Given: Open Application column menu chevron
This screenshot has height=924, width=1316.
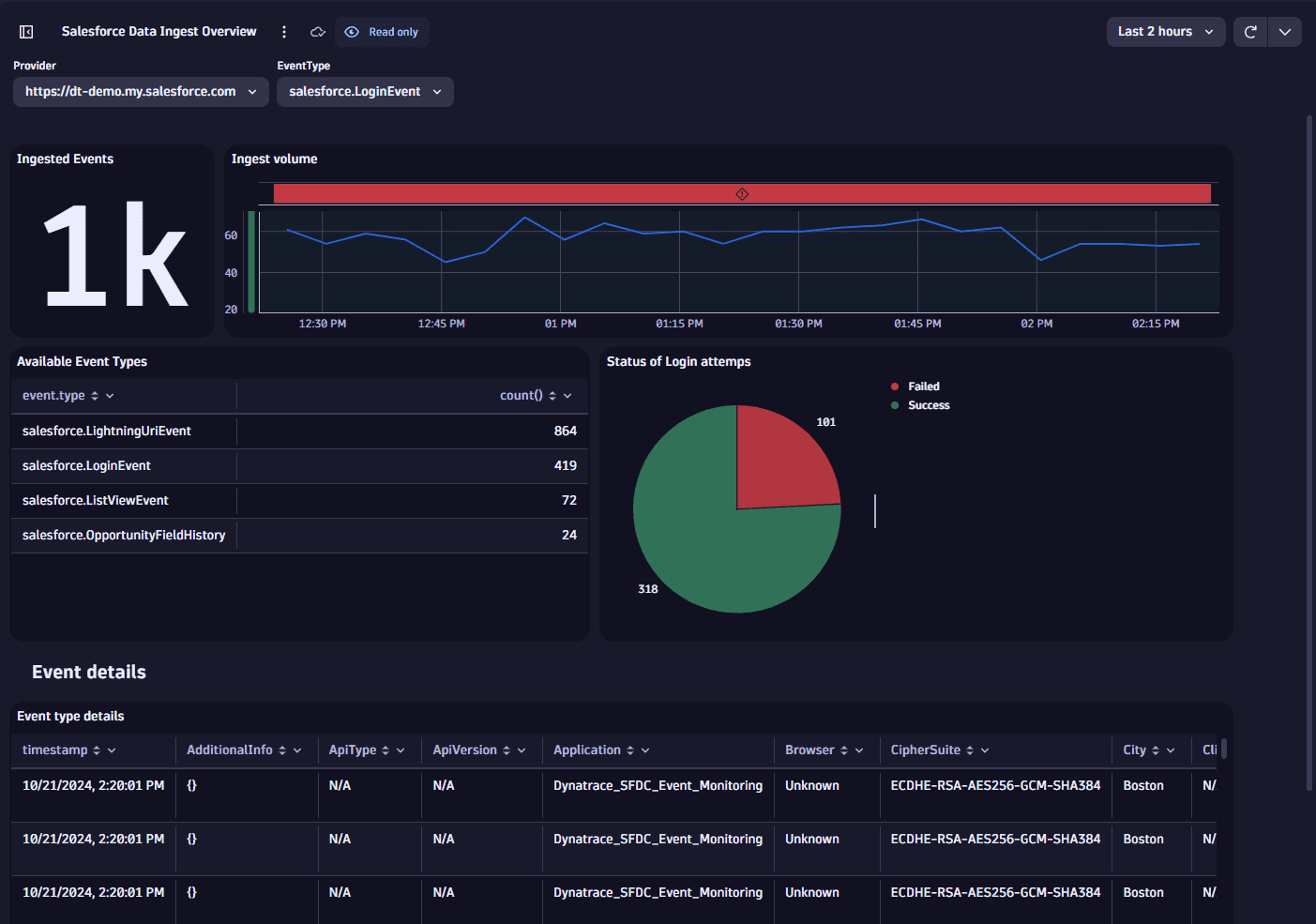Looking at the screenshot, I should [645, 750].
